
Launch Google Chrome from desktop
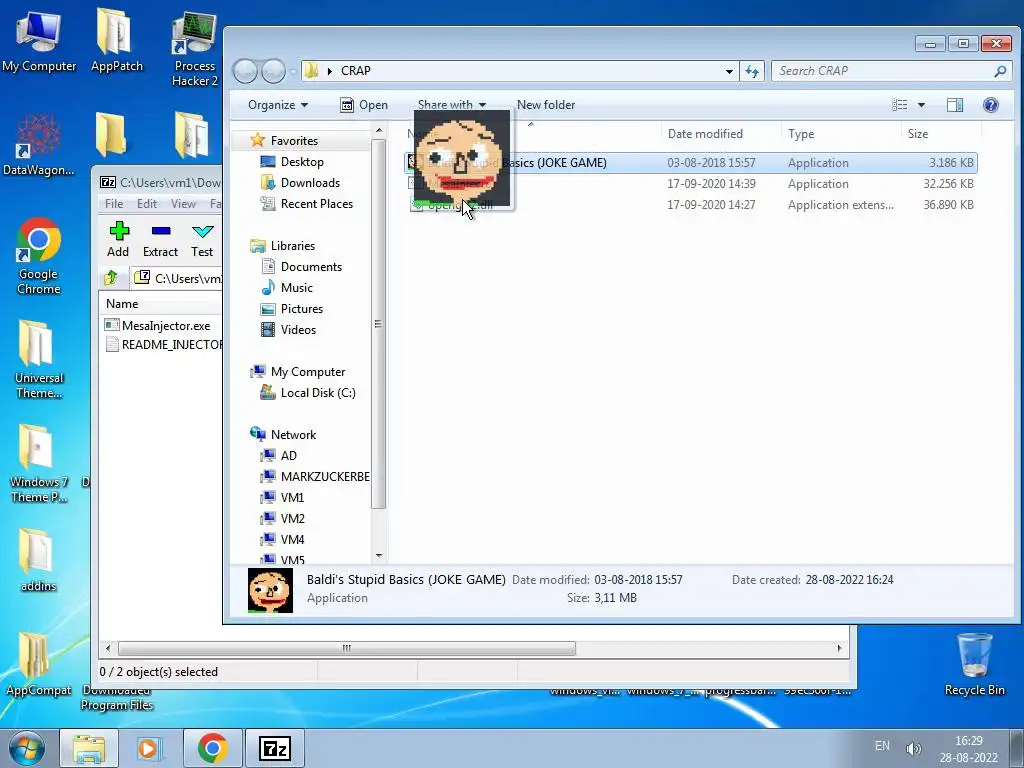coord(39,256)
